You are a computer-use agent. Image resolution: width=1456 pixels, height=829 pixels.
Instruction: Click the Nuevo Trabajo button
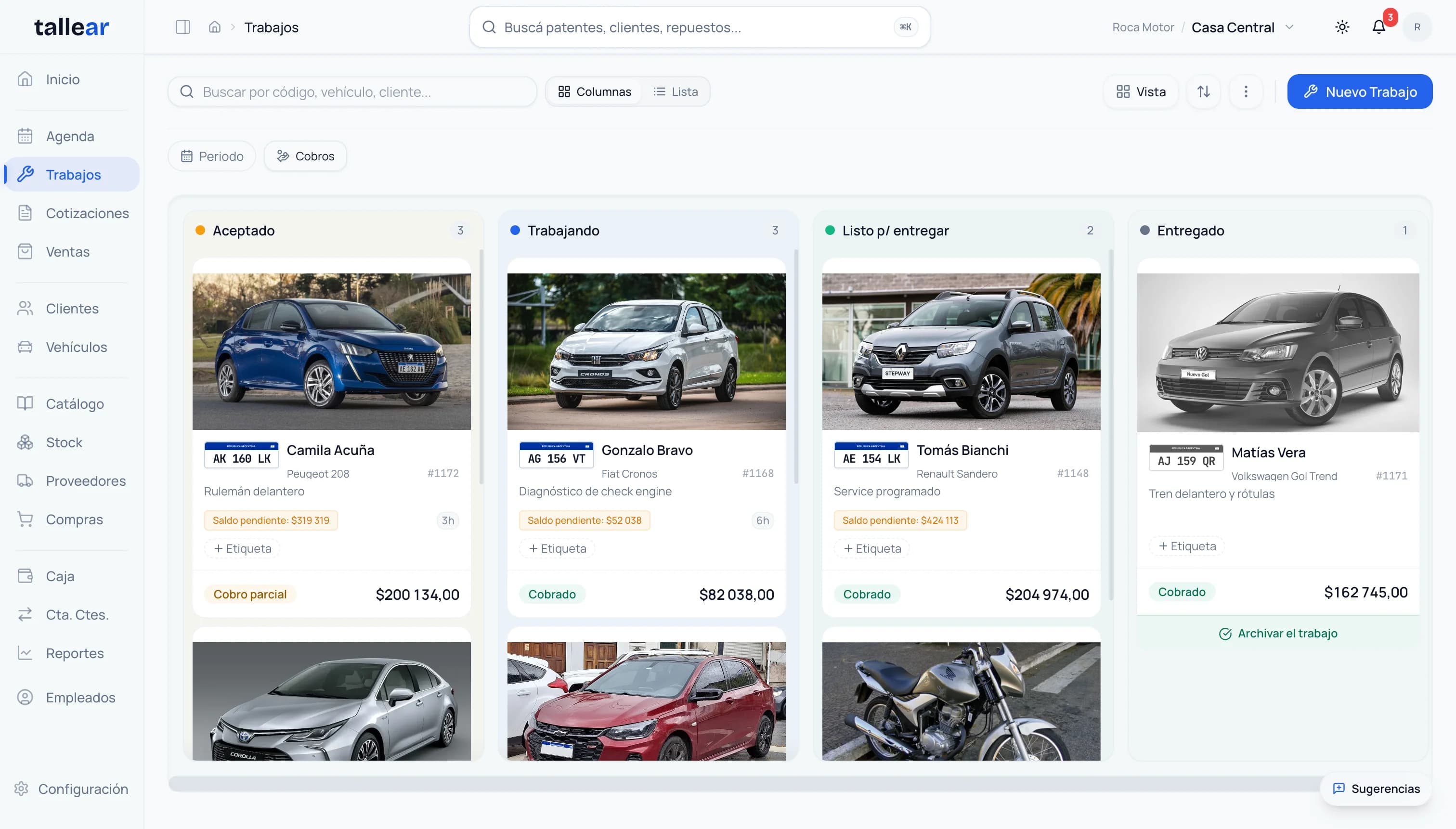(x=1359, y=91)
